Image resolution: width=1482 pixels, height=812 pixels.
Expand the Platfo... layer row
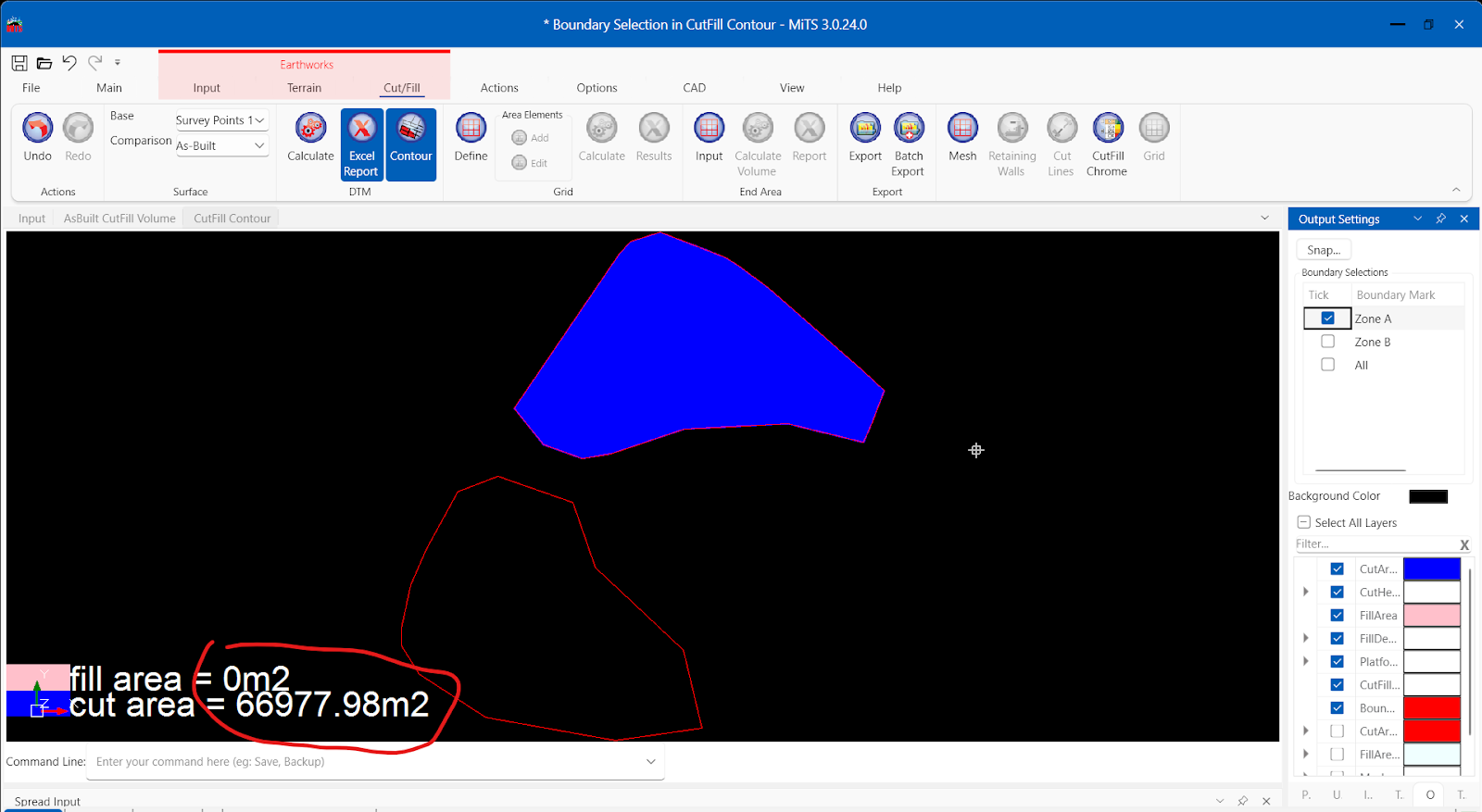1306,661
